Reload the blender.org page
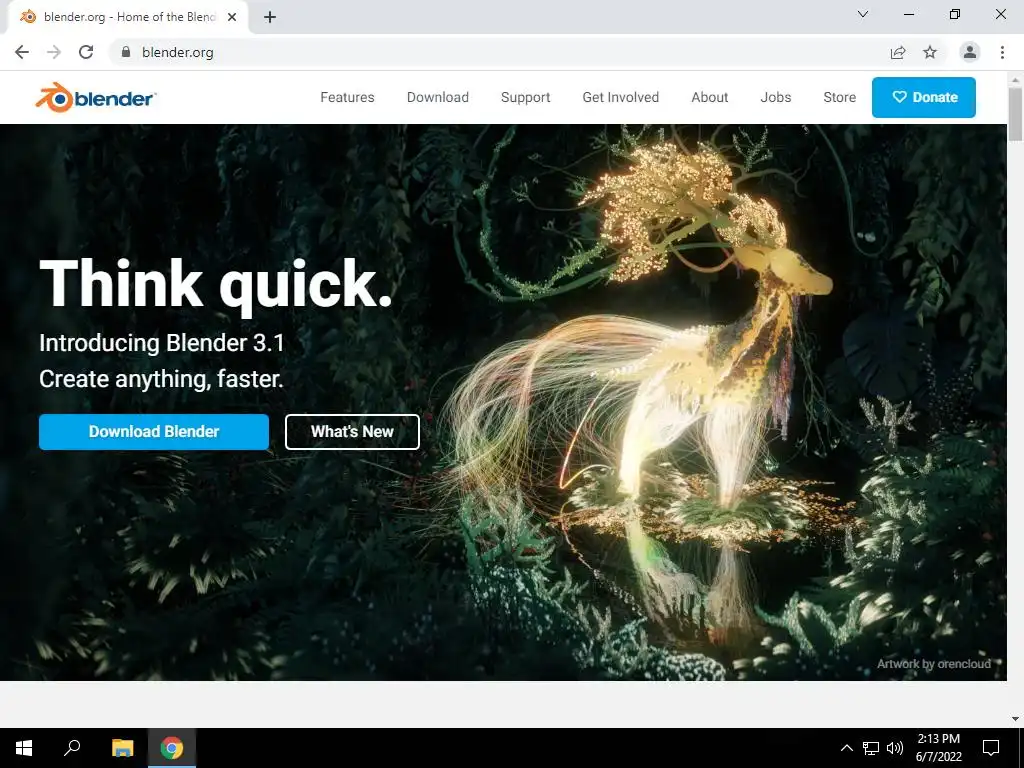1024x768 pixels. (x=86, y=52)
